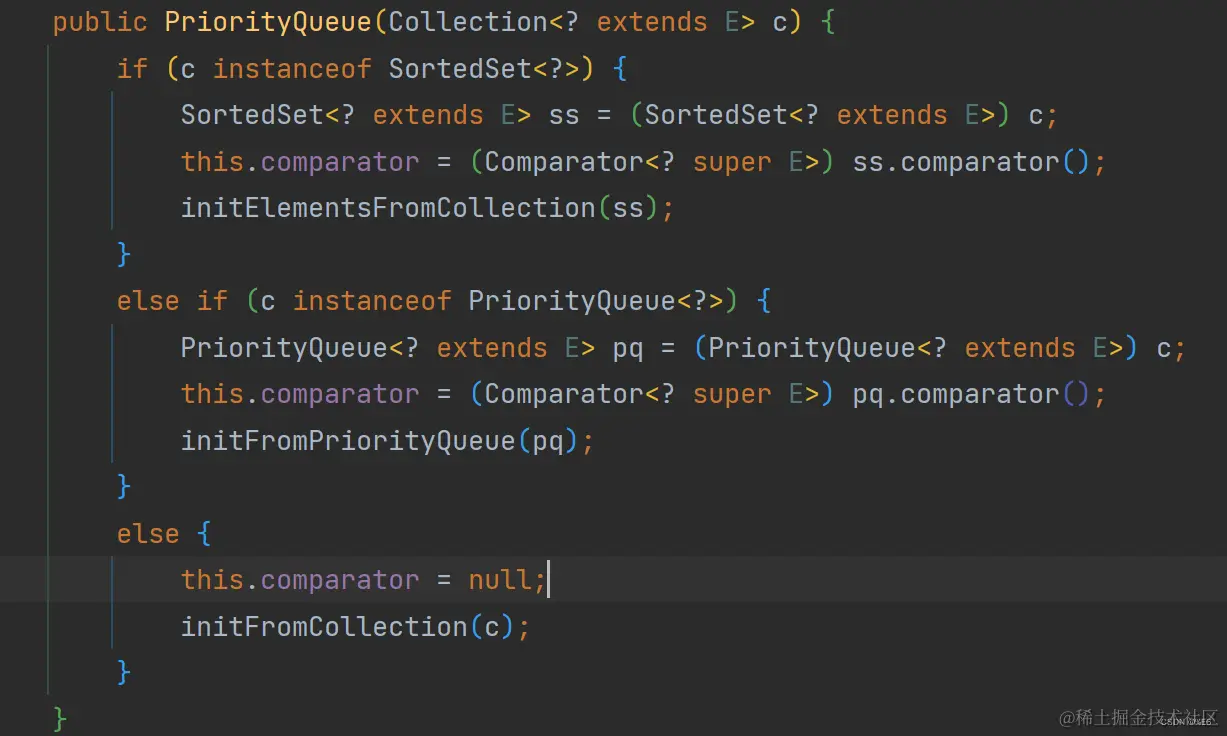Click 'PriorityQueue<?>' in instanceof check

coord(597,301)
